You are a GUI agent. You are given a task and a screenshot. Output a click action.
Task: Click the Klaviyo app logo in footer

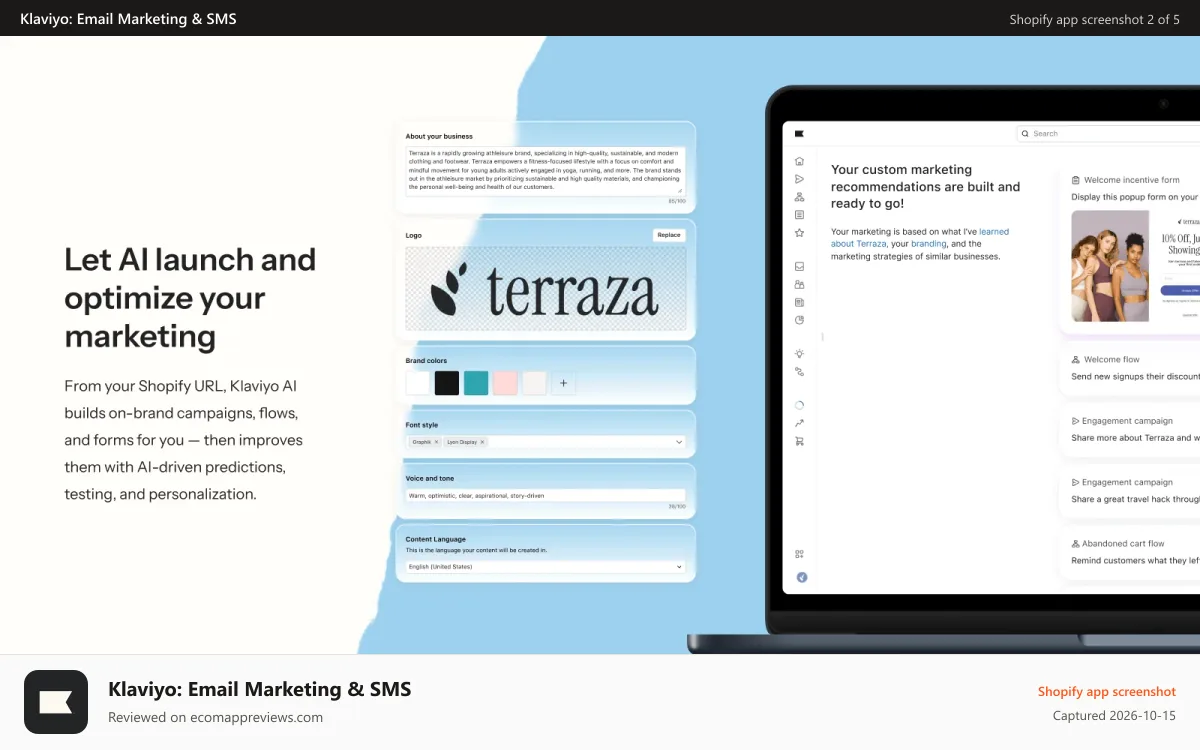point(56,702)
